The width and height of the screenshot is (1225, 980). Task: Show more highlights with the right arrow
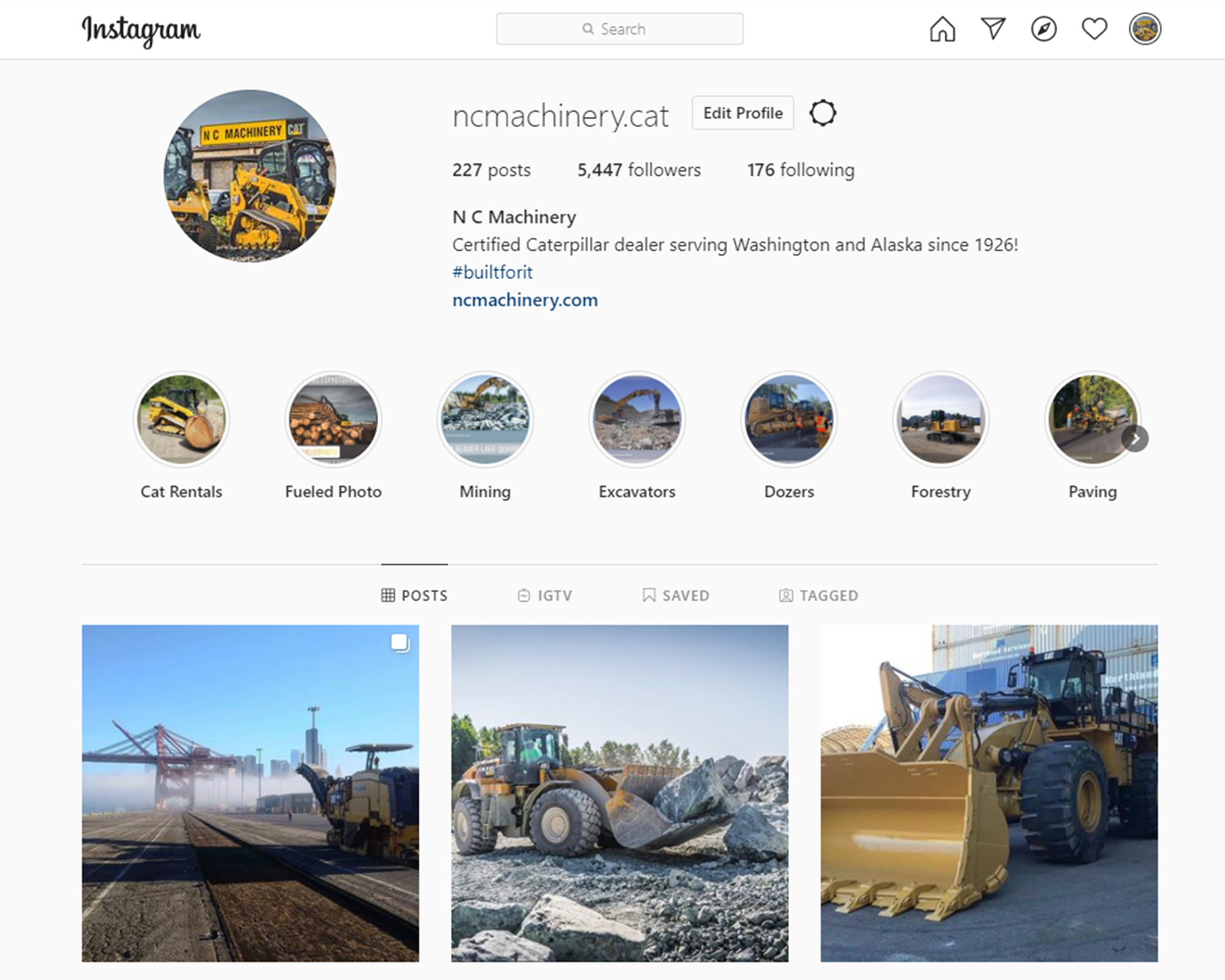1135,439
